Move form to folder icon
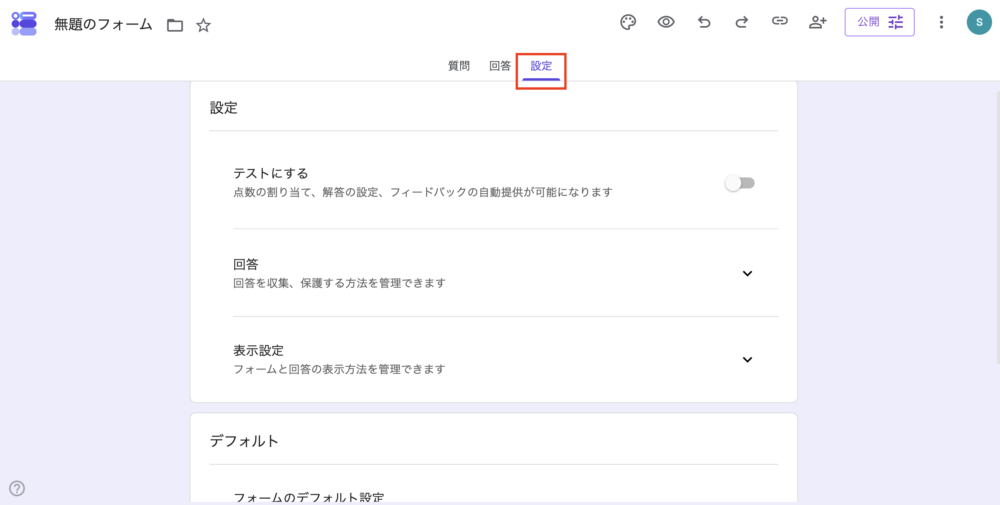The width and height of the screenshot is (1000, 505). (x=175, y=26)
